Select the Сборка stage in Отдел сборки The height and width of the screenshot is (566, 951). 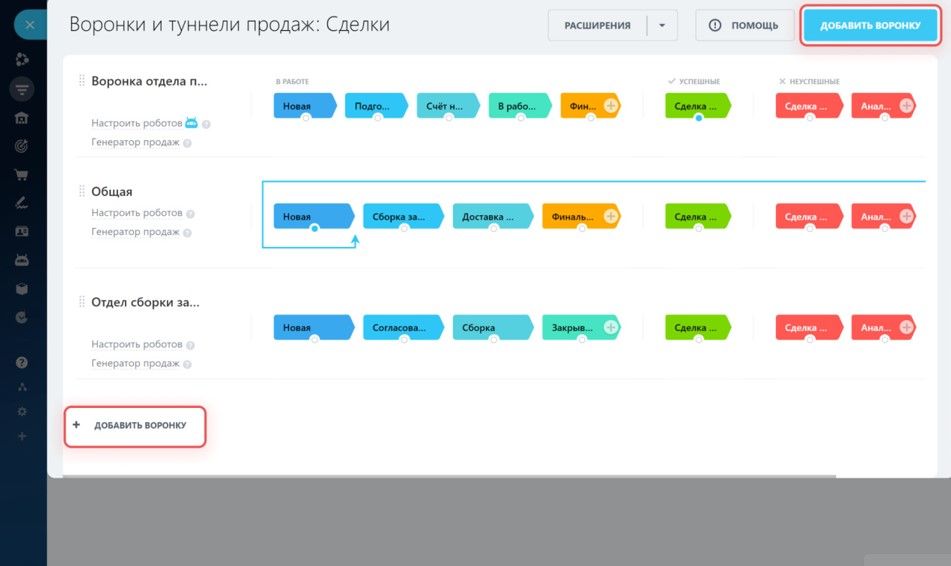point(492,327)
